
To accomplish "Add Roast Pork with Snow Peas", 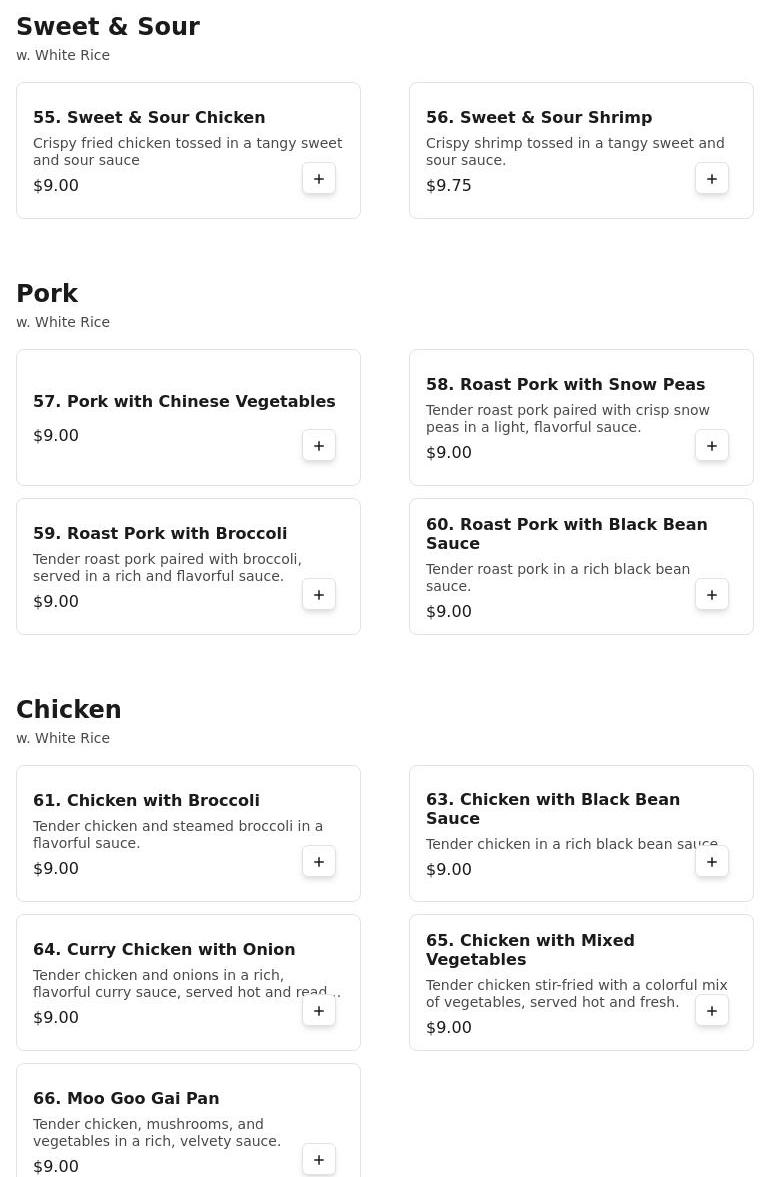I will [x=712, y=446].
